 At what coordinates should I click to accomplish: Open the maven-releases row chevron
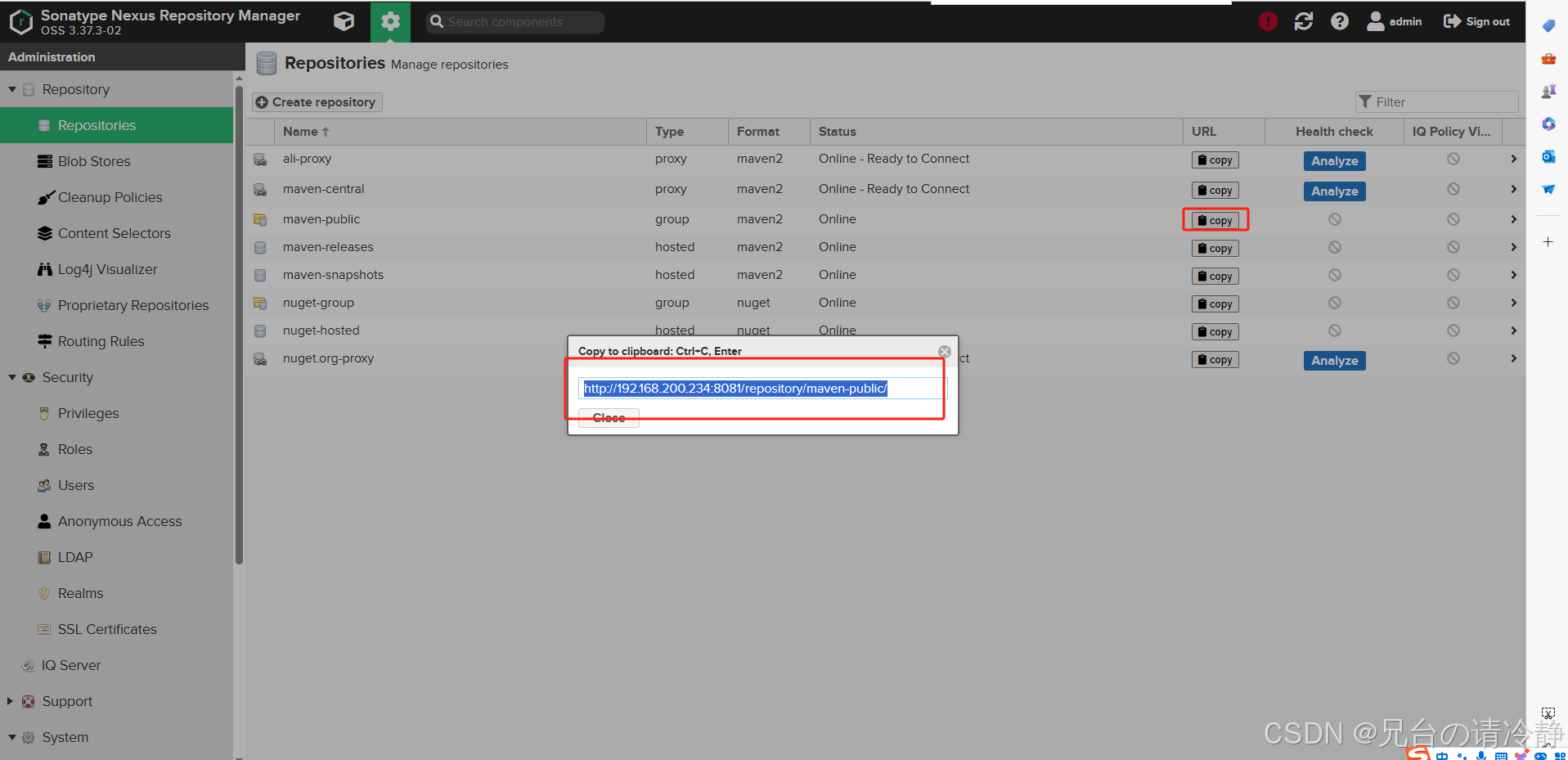[1513, 247]
